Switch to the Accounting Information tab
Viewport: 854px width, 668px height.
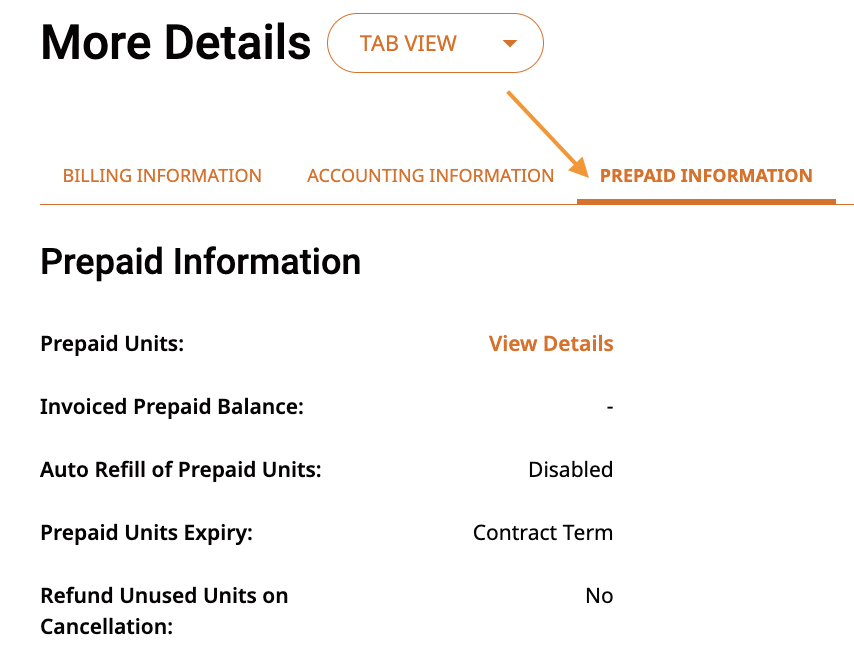tap(430, 176)
